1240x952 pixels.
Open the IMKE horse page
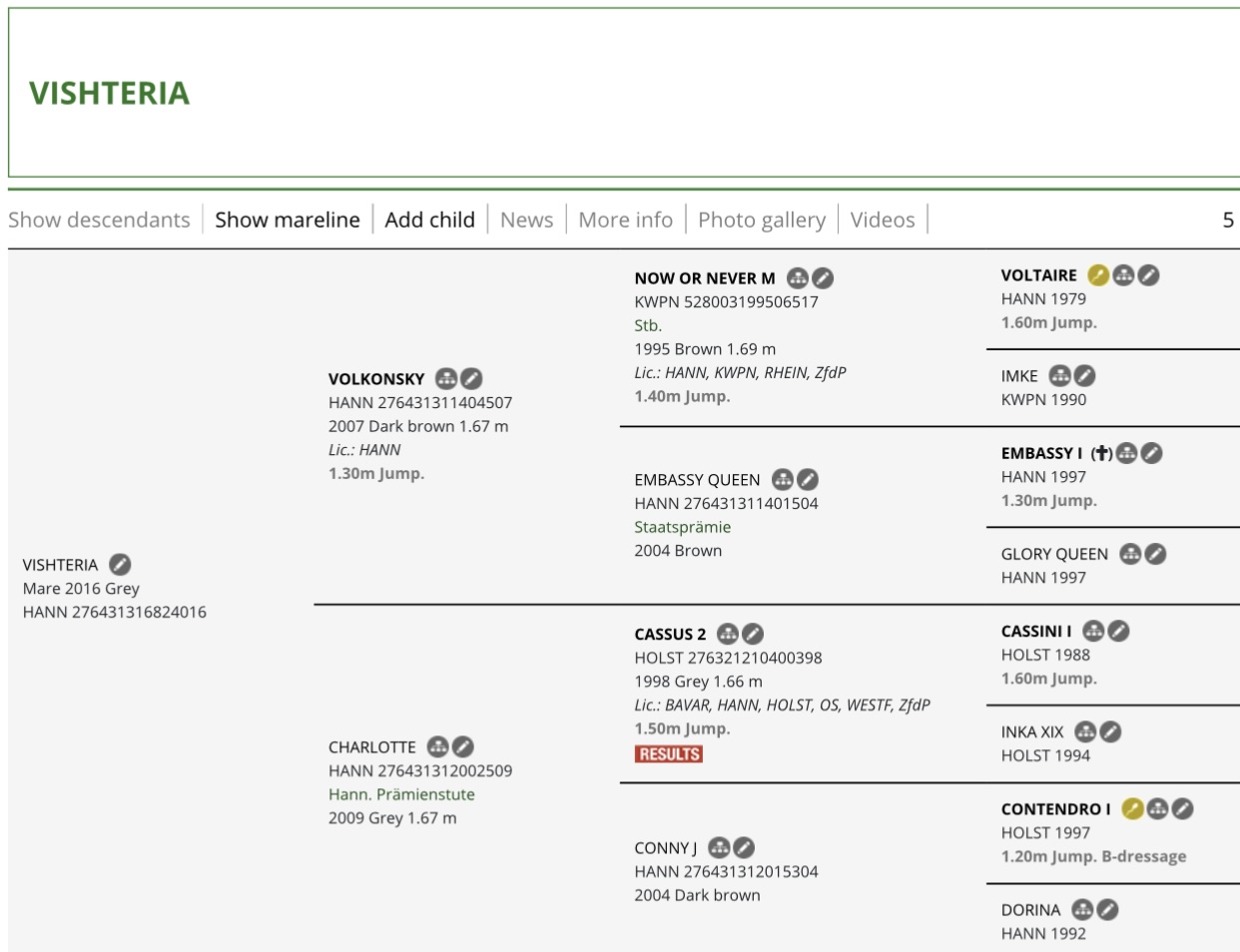(1019, 376)
